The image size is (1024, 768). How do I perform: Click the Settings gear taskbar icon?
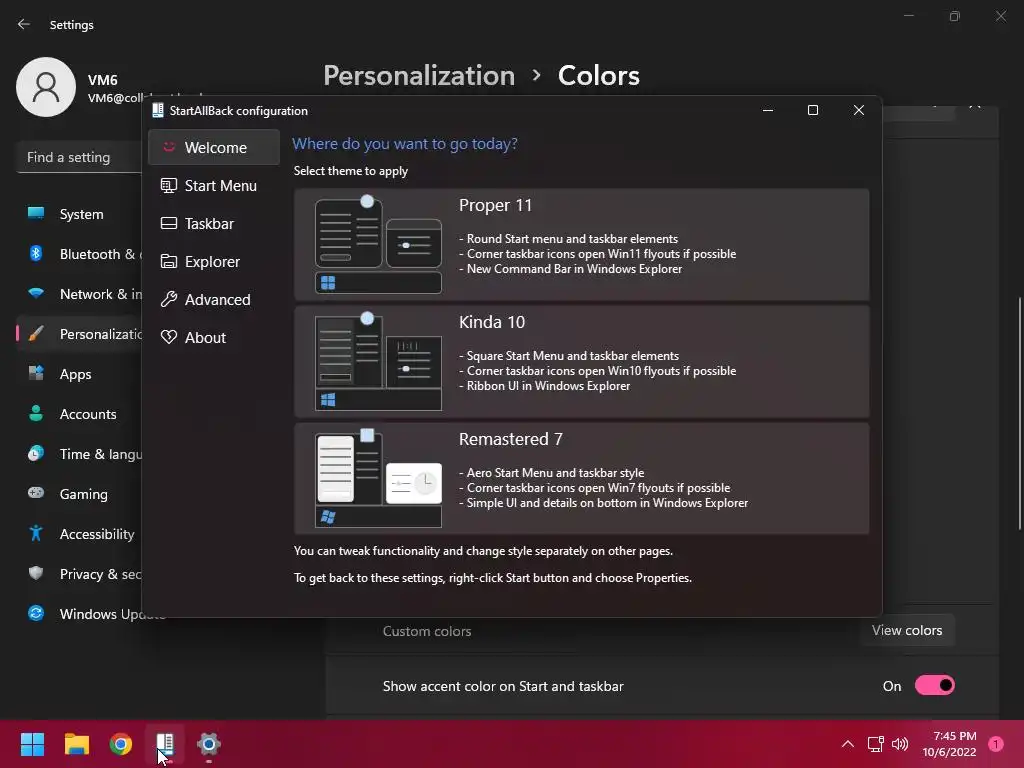pyautogui.click(x=209, y=744)
